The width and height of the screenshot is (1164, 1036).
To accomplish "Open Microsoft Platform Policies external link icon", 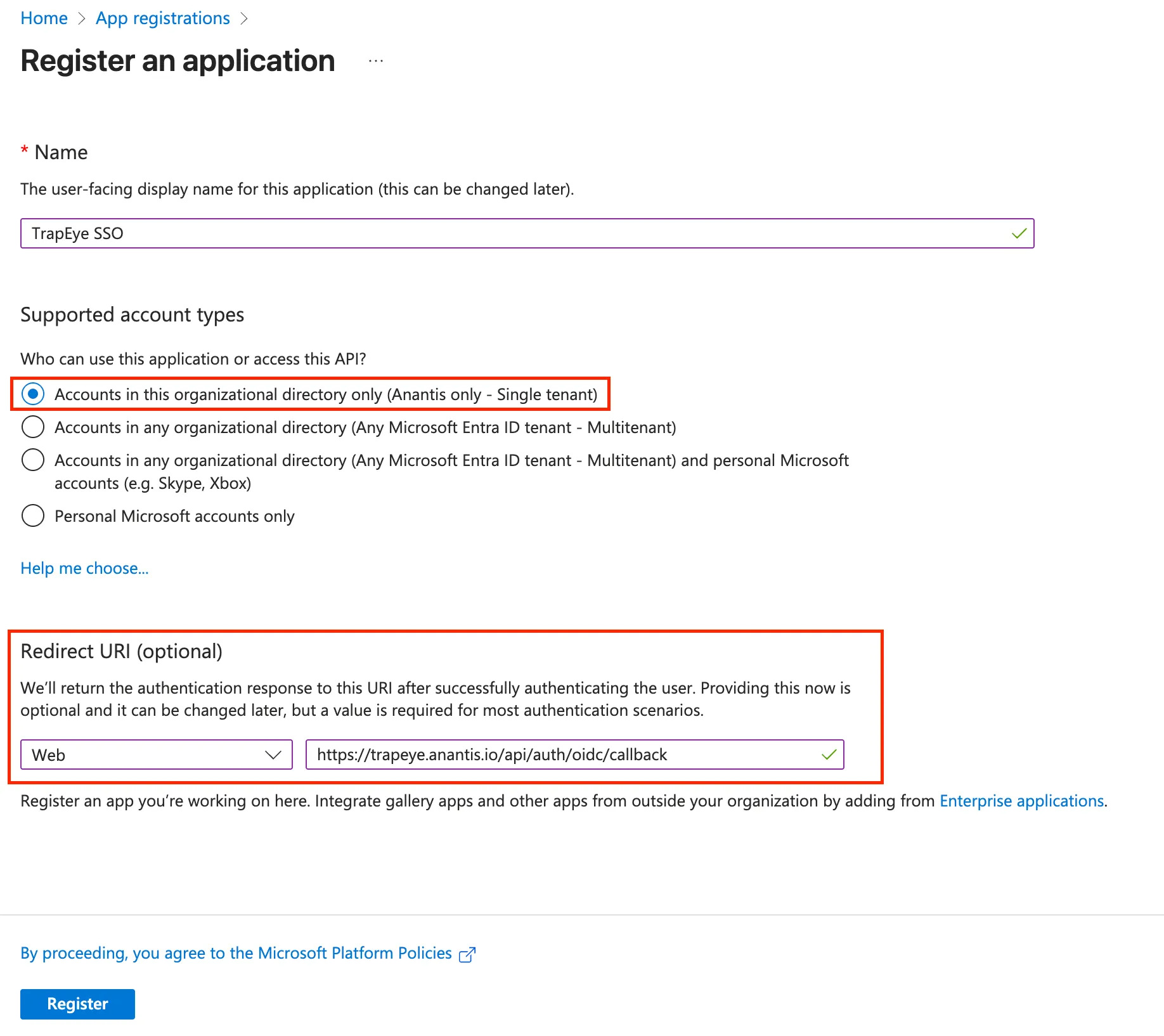I will pyautogui.click(x=468, y=954).
